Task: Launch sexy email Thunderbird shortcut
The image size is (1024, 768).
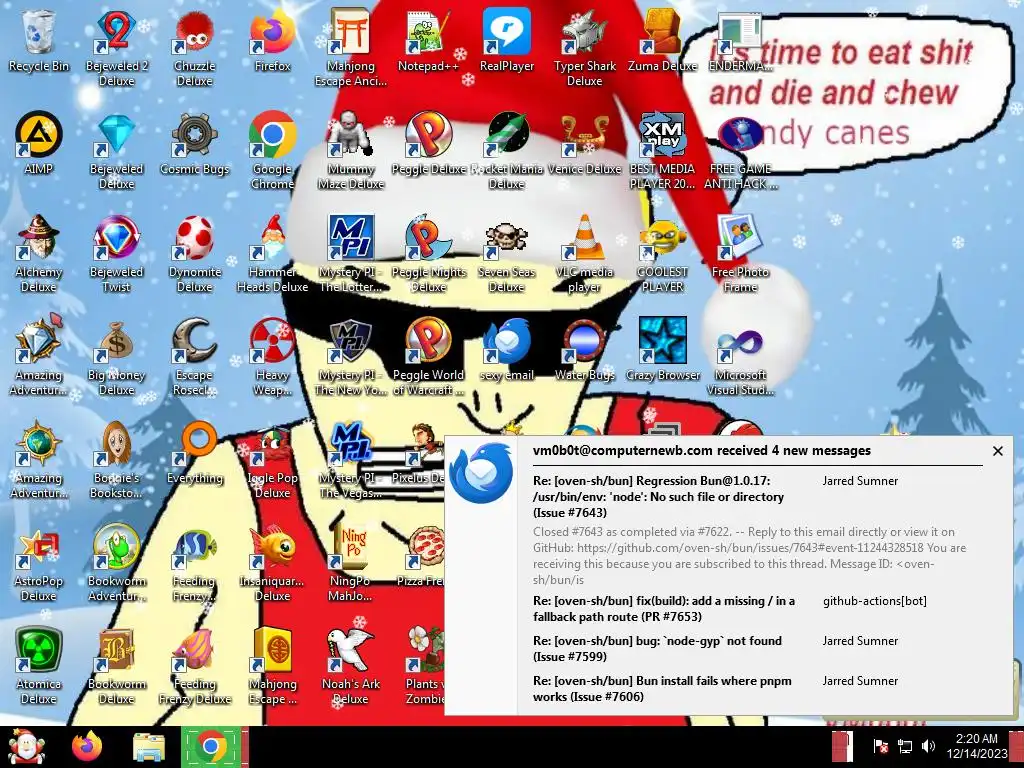Action: 507,349
